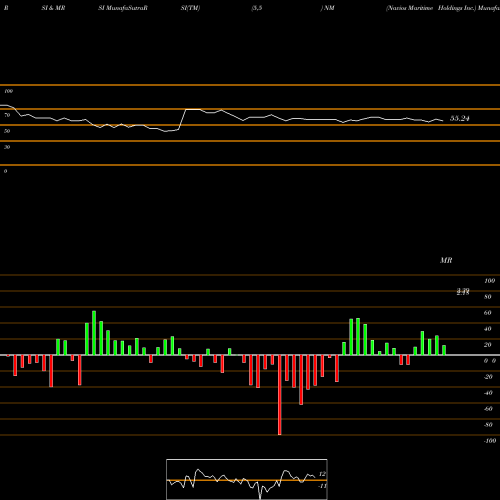Click the '12' value in the mini chart

click(x=322, y=474)
